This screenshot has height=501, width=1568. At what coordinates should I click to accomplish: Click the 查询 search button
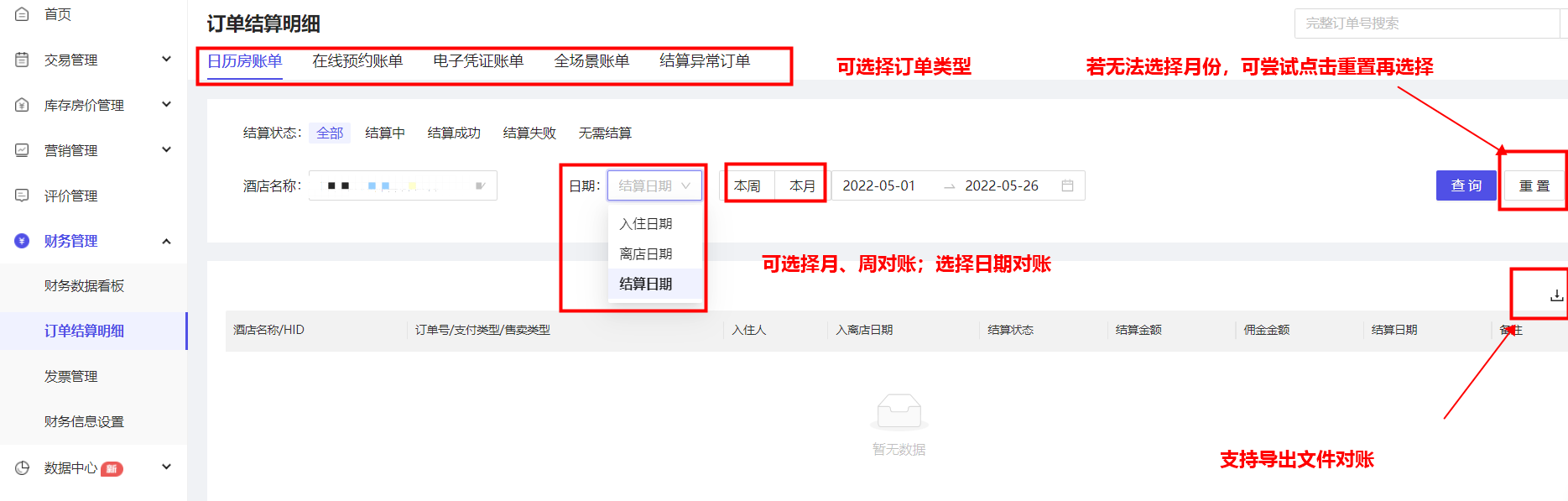coord(1466,185)
